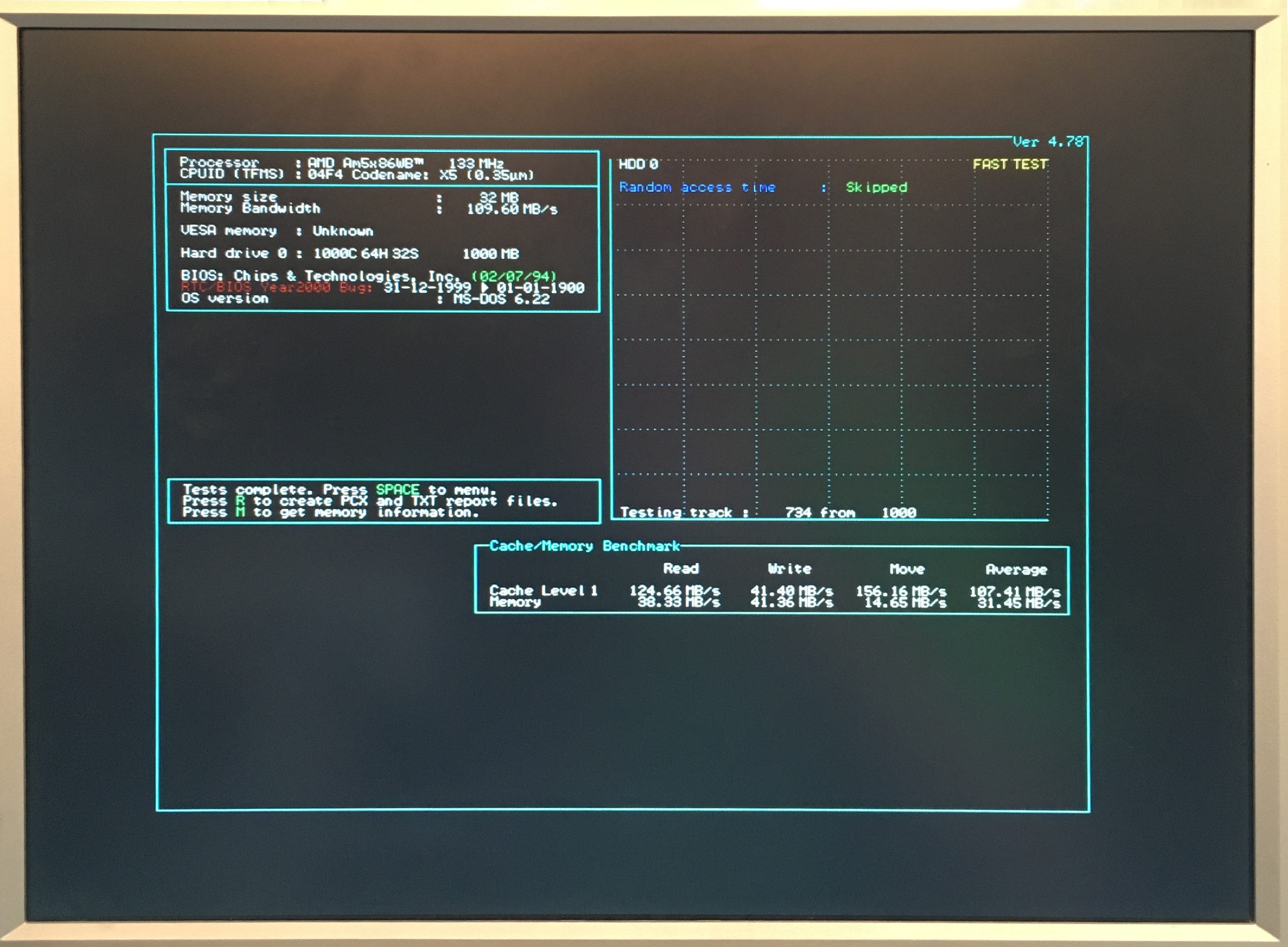Click the '109.60 MB/s' memory bandwidth value
The width and height of the screenshot is (1288, 947).
point(512,209)
